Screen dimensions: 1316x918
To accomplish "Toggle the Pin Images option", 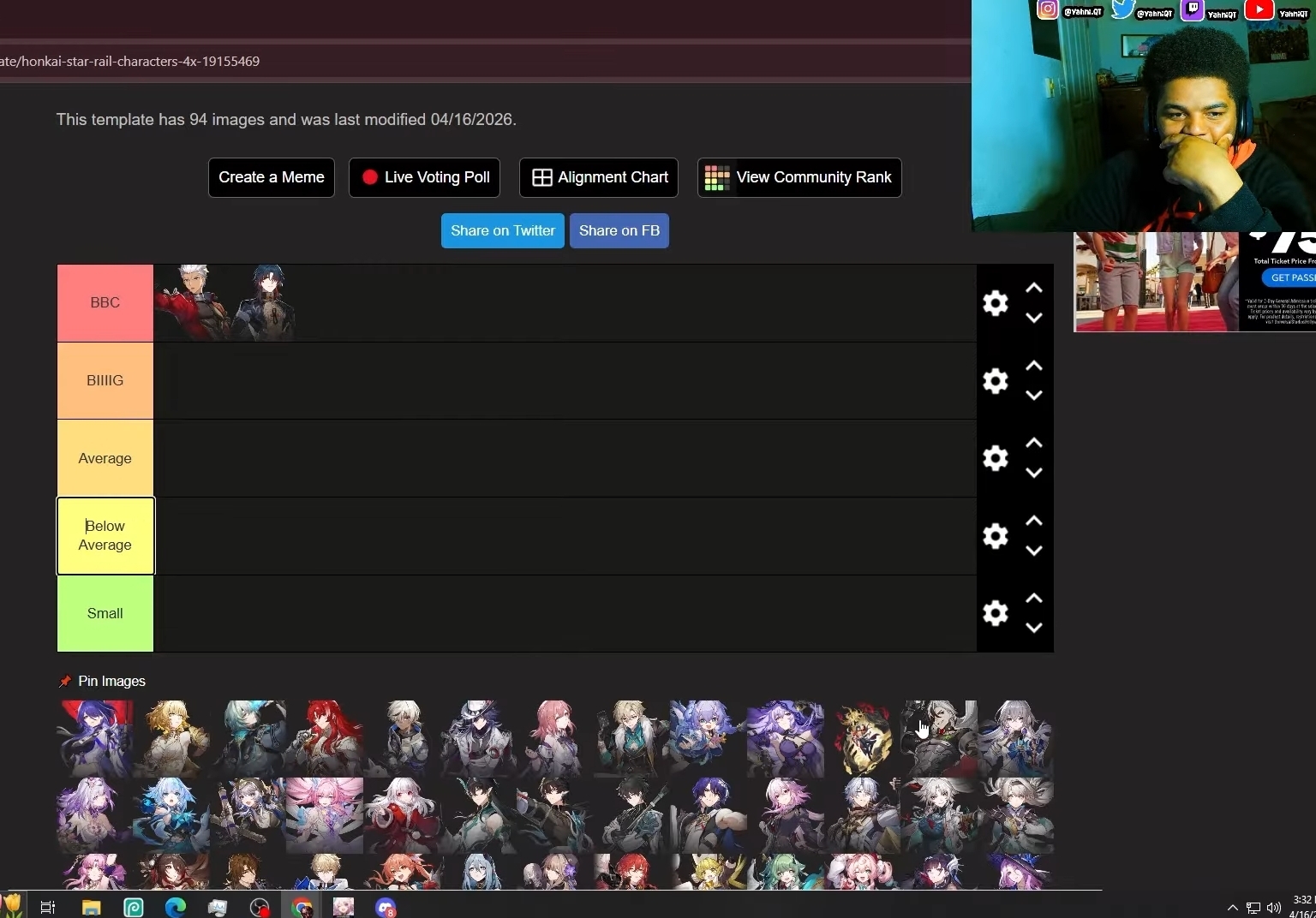I will pos(102,682).
